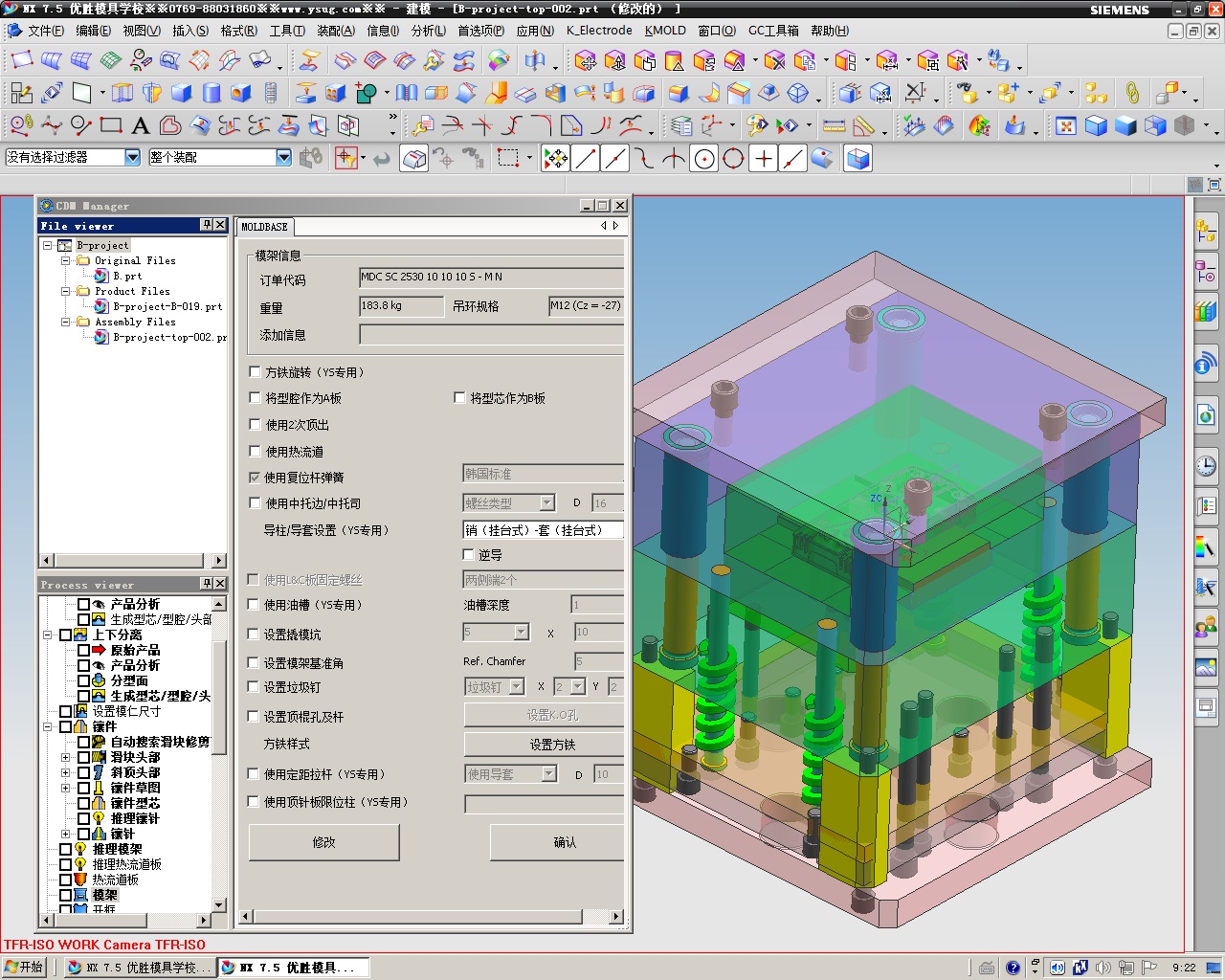Open the 垃圾钉 type dropdown
The width and height of the screenshot is (1225, 980).
click(517, 686)
